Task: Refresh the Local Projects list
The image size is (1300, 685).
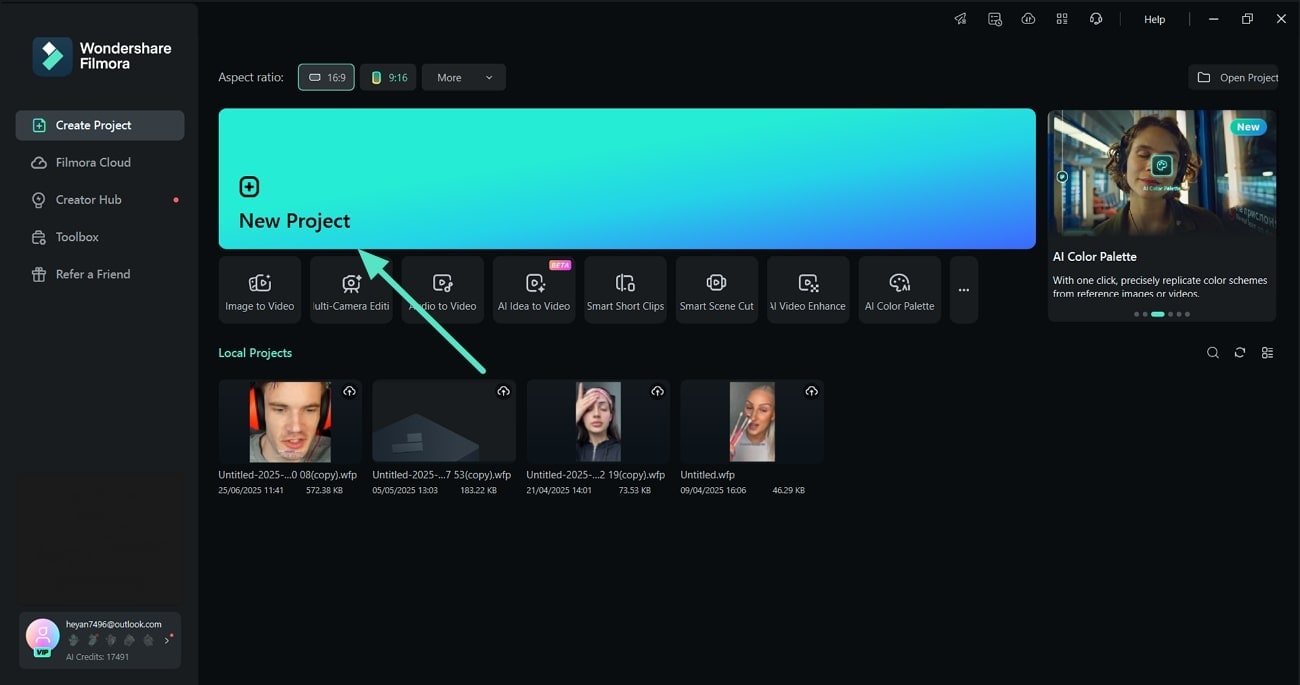Action: (1240, 353)
